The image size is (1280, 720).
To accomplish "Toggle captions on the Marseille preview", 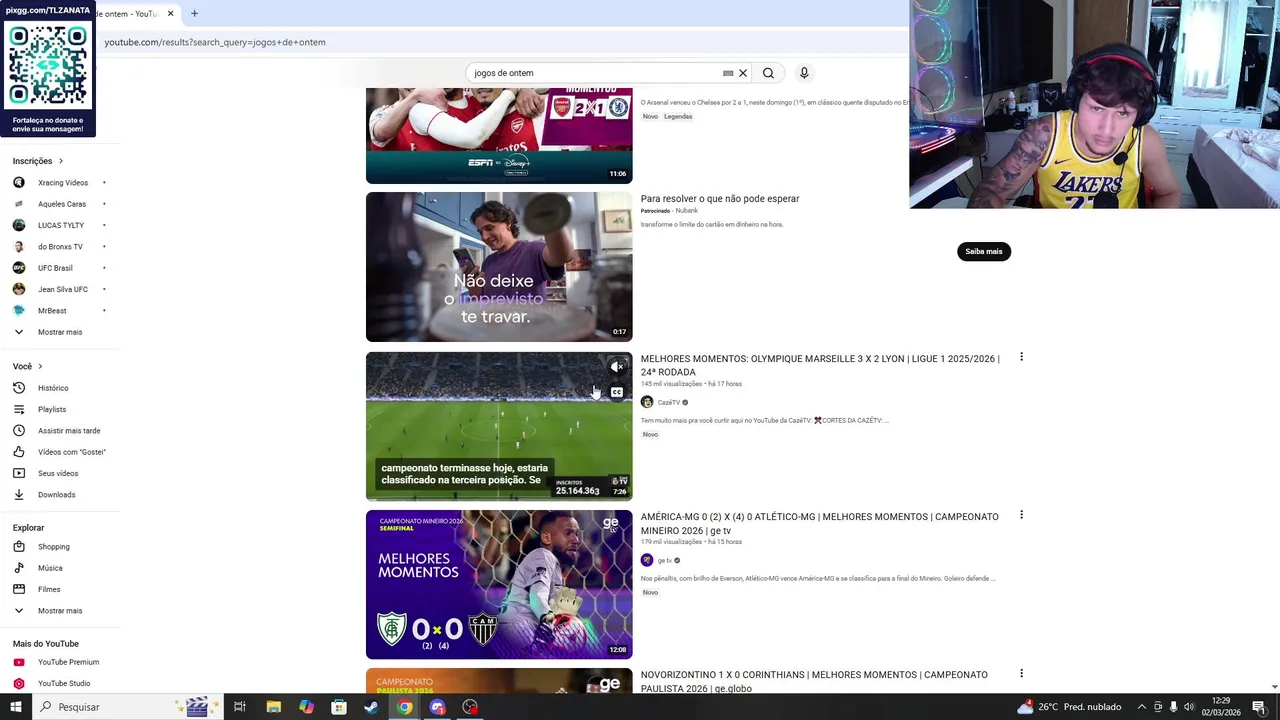I will pyautogui.click(x=617, y=392).
